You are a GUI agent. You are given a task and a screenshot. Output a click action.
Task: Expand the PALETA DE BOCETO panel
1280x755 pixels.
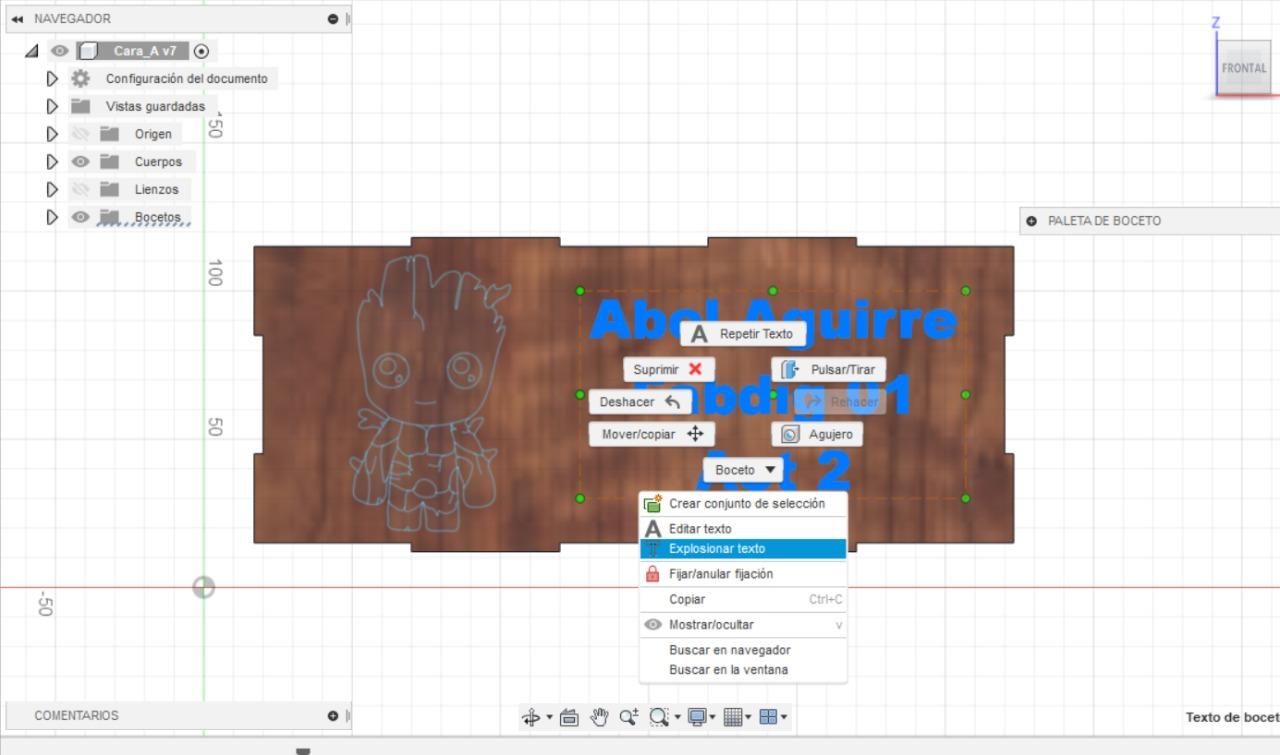(1032, 221)
